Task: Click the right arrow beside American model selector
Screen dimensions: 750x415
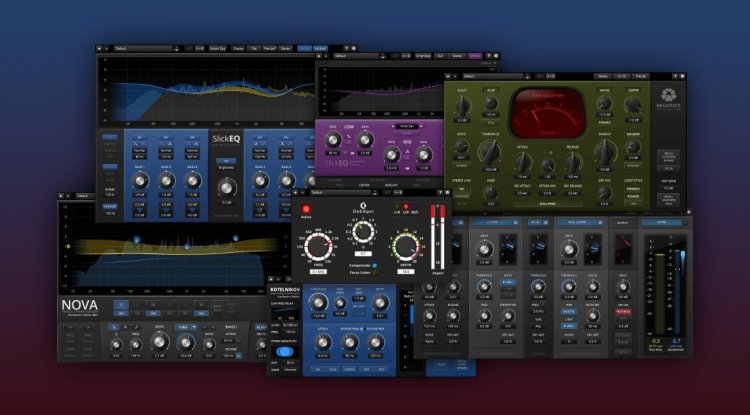Action: (421, 126)
